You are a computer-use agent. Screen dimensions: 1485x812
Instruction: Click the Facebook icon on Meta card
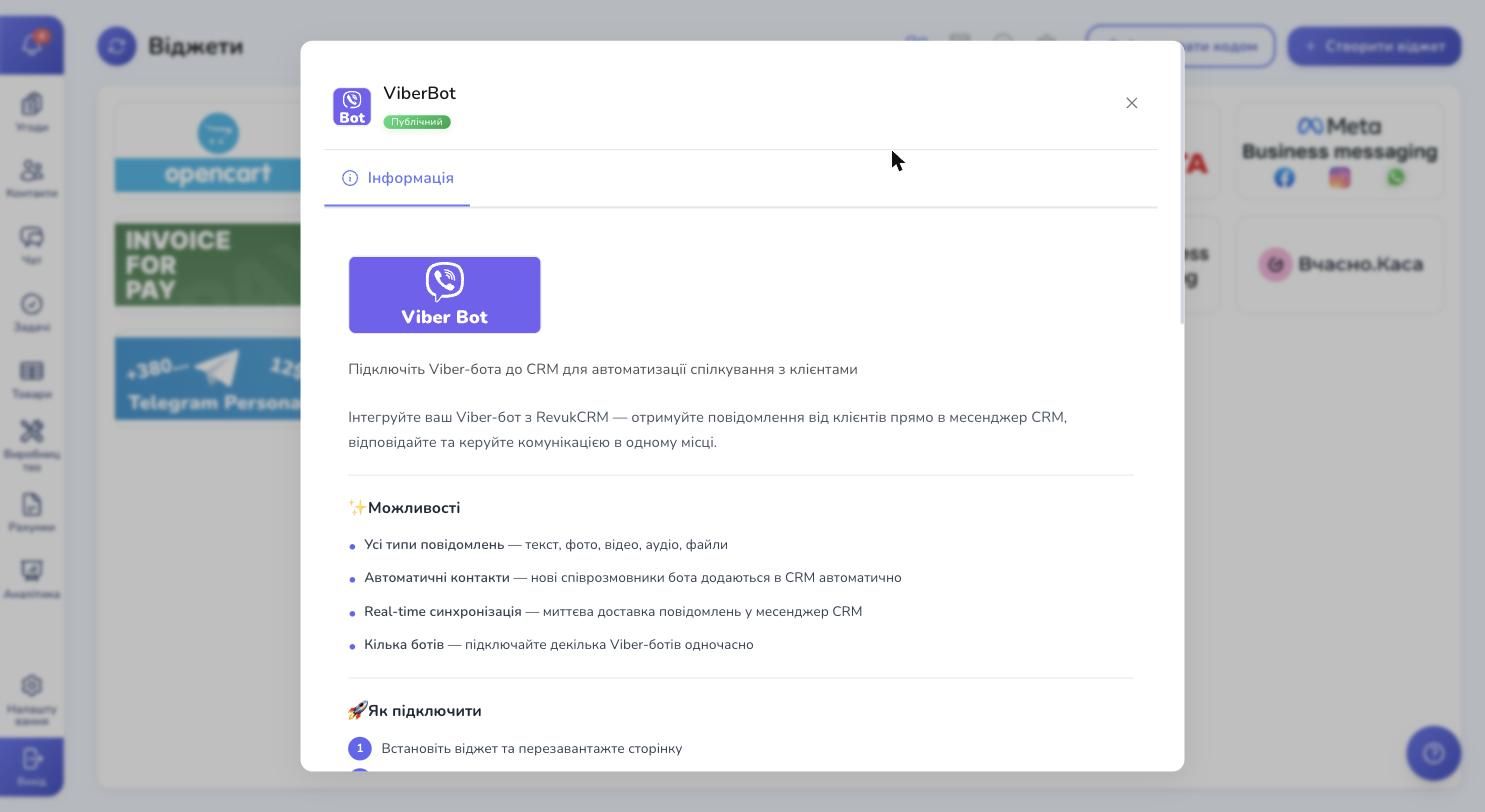1284,178
